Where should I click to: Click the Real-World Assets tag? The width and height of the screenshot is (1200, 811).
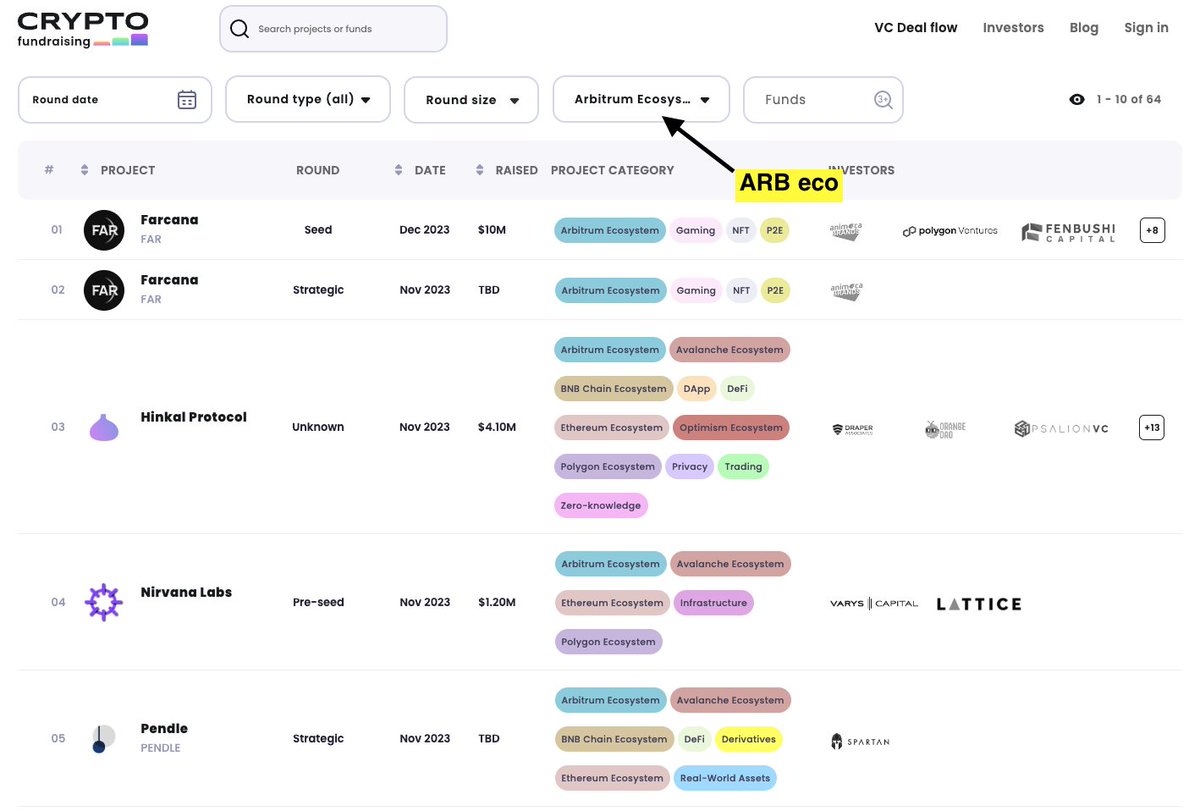coord(725,779)
